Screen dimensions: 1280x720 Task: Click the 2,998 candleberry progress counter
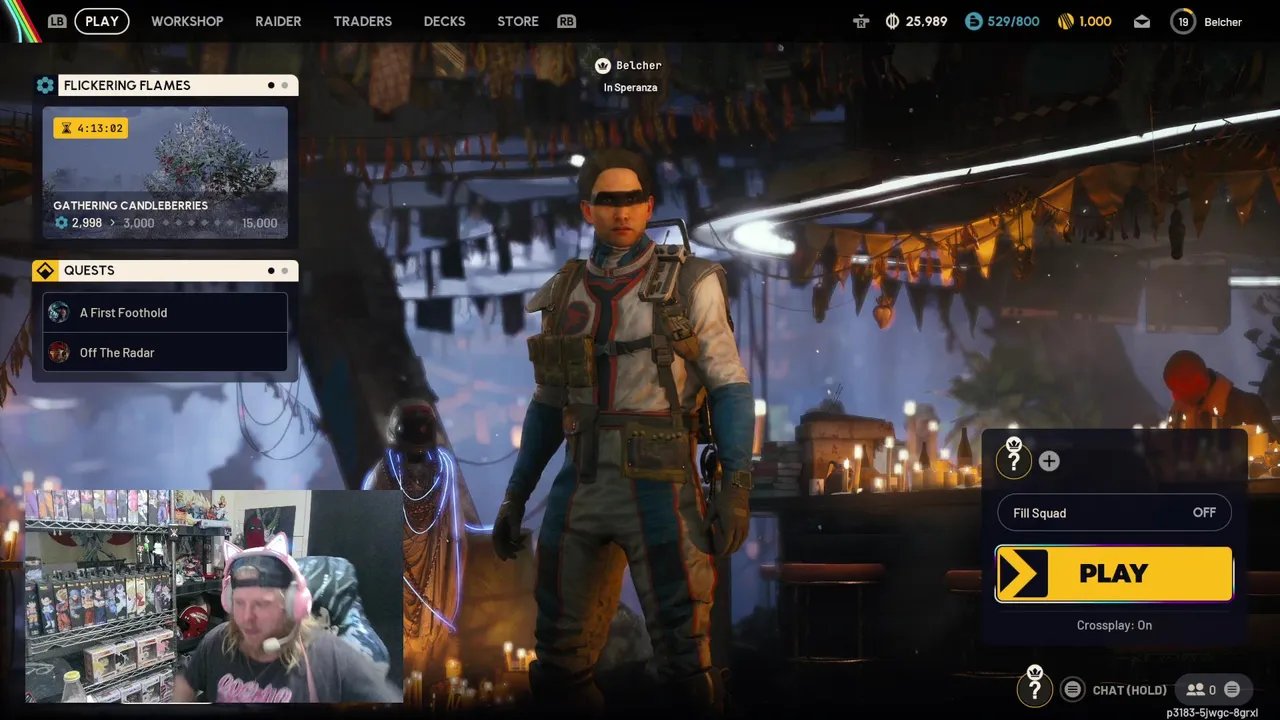click(x=79, y=223)
